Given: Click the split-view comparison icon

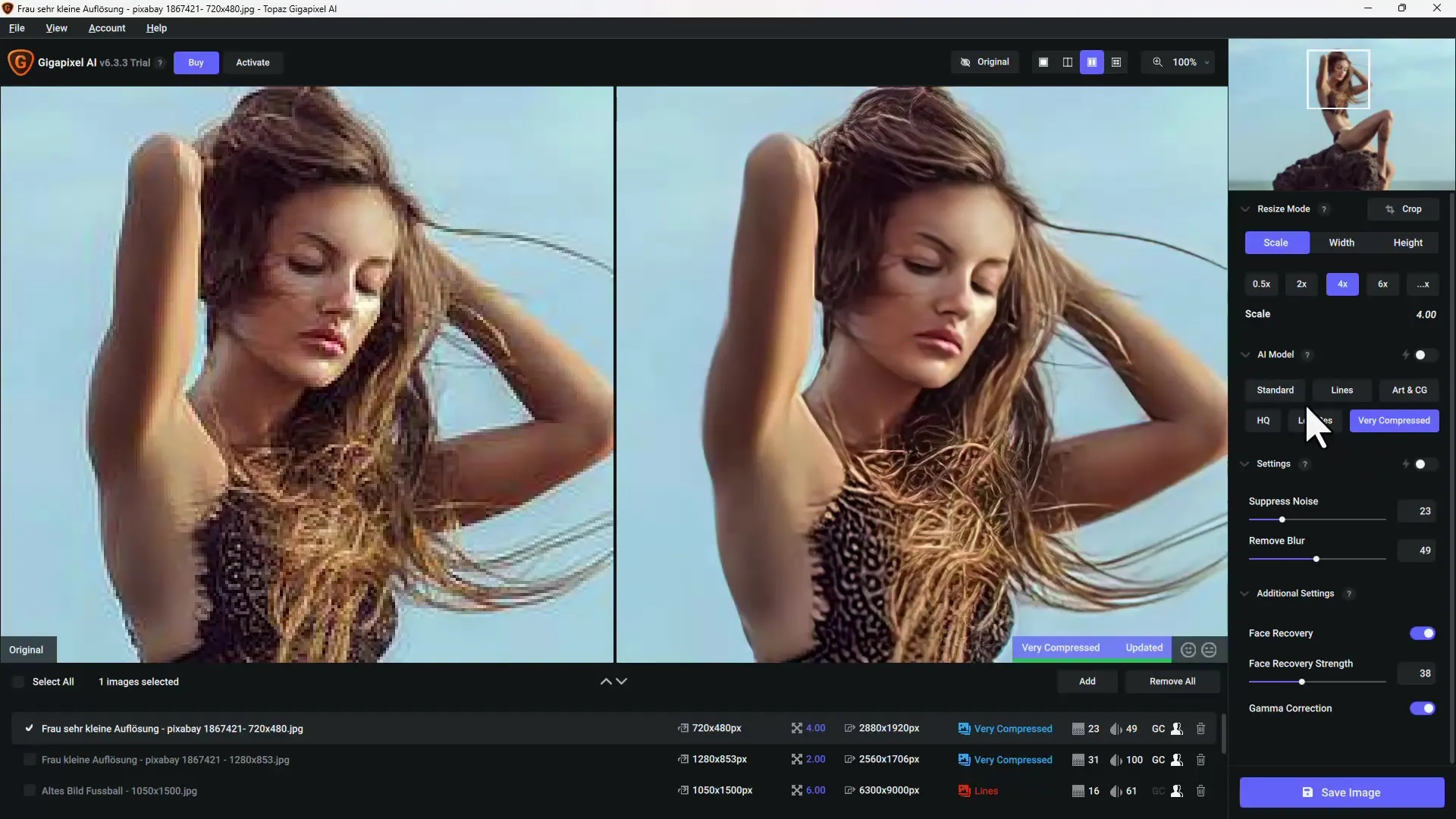Looking at the screenshot, I should (x=1068, y=62).
